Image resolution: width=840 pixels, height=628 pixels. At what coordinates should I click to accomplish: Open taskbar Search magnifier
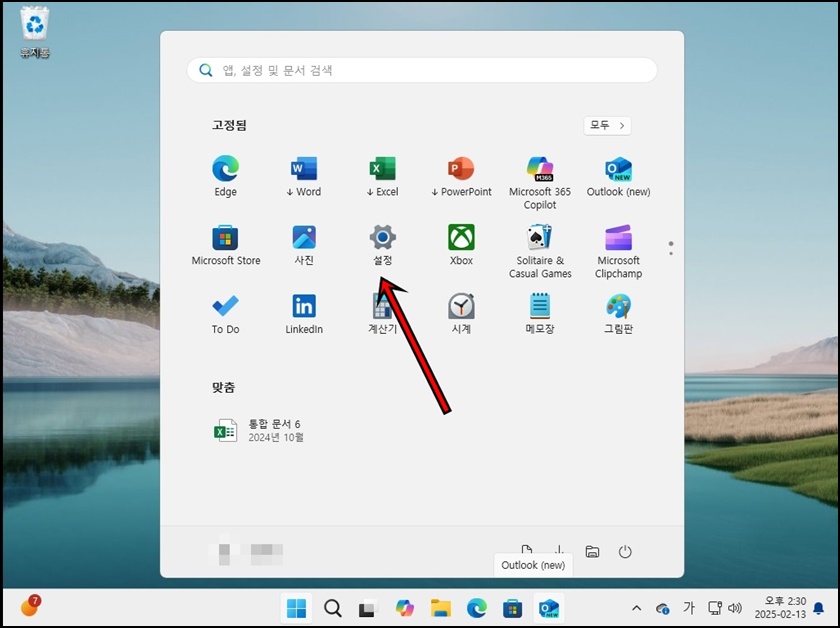click(x=332, y=608)
